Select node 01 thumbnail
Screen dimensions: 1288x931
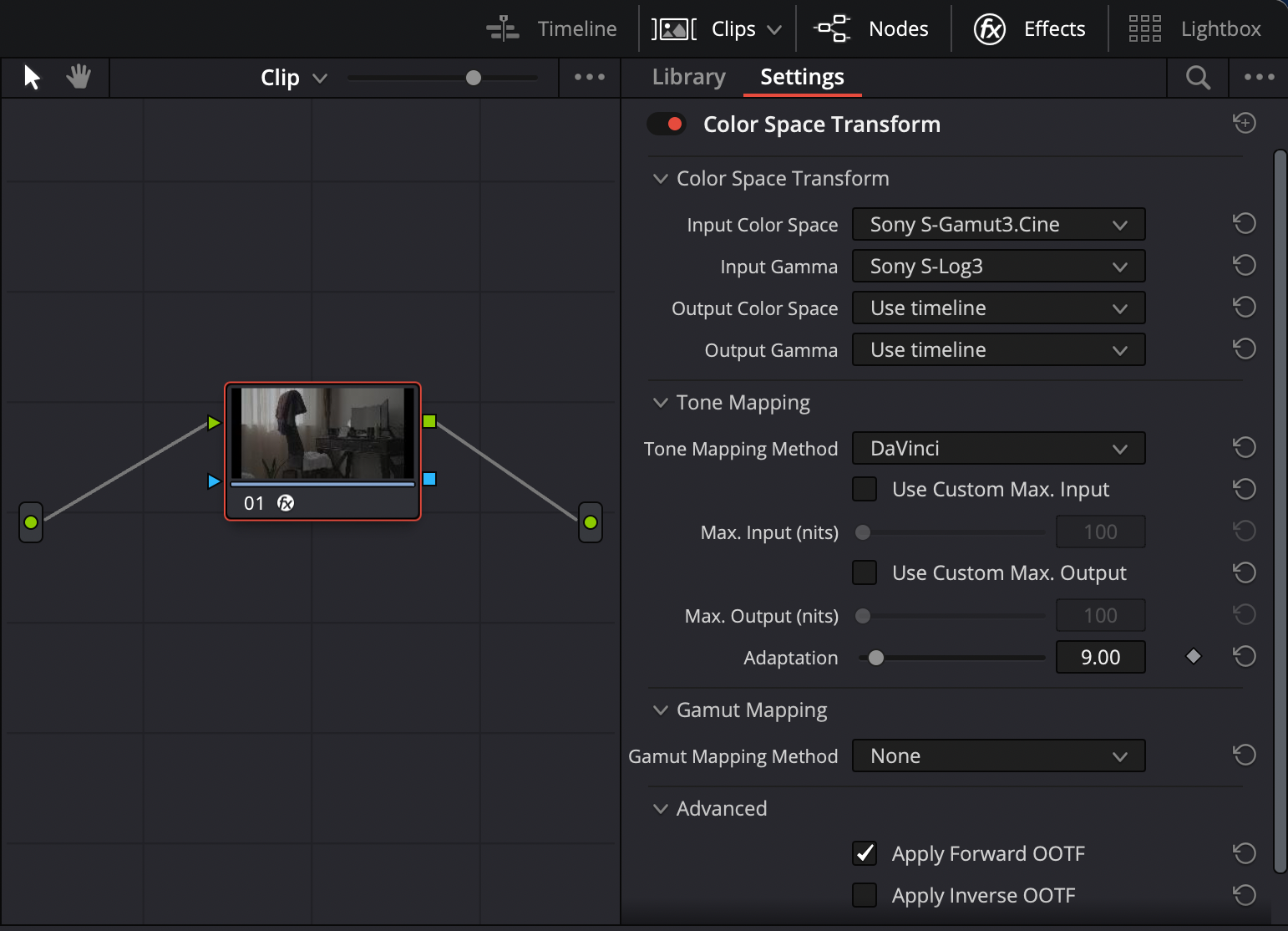point(322,433)
